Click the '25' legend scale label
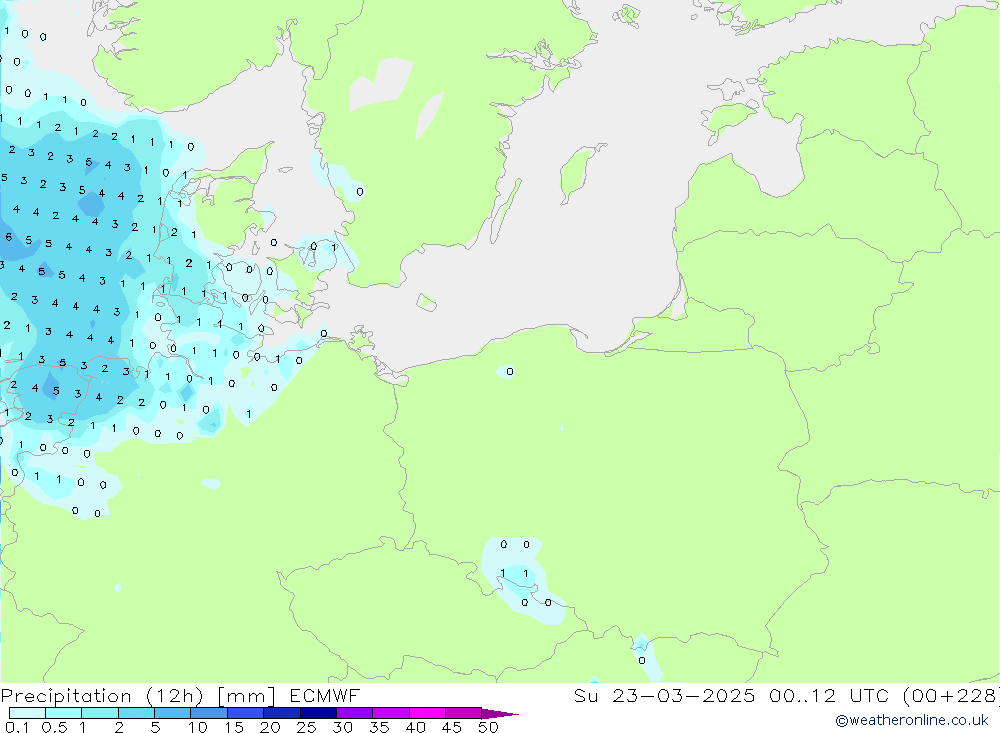Image resolution: width=1000 pixels, height=733 pixels. click(307, 727)
